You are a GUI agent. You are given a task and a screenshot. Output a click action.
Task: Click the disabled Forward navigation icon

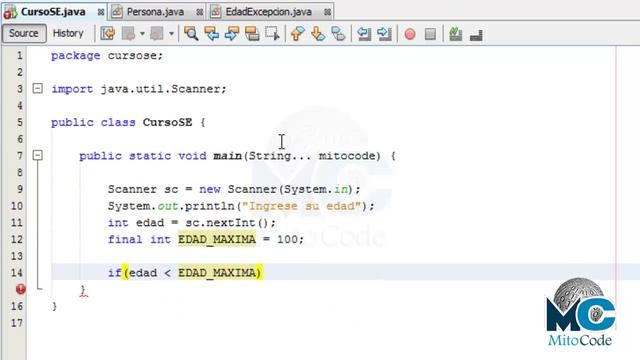click(157, 33)
